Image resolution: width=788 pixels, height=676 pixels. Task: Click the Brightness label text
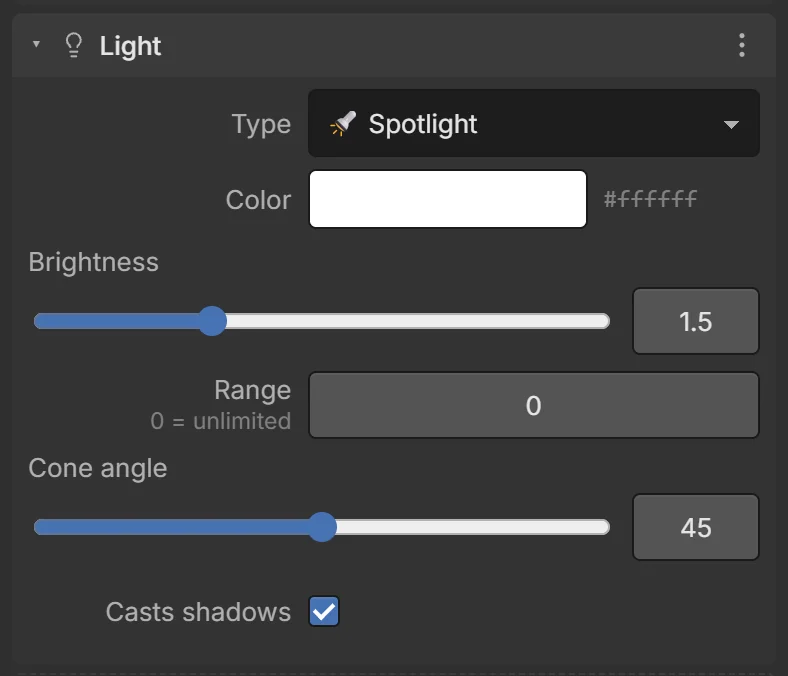tap(93, 262)
